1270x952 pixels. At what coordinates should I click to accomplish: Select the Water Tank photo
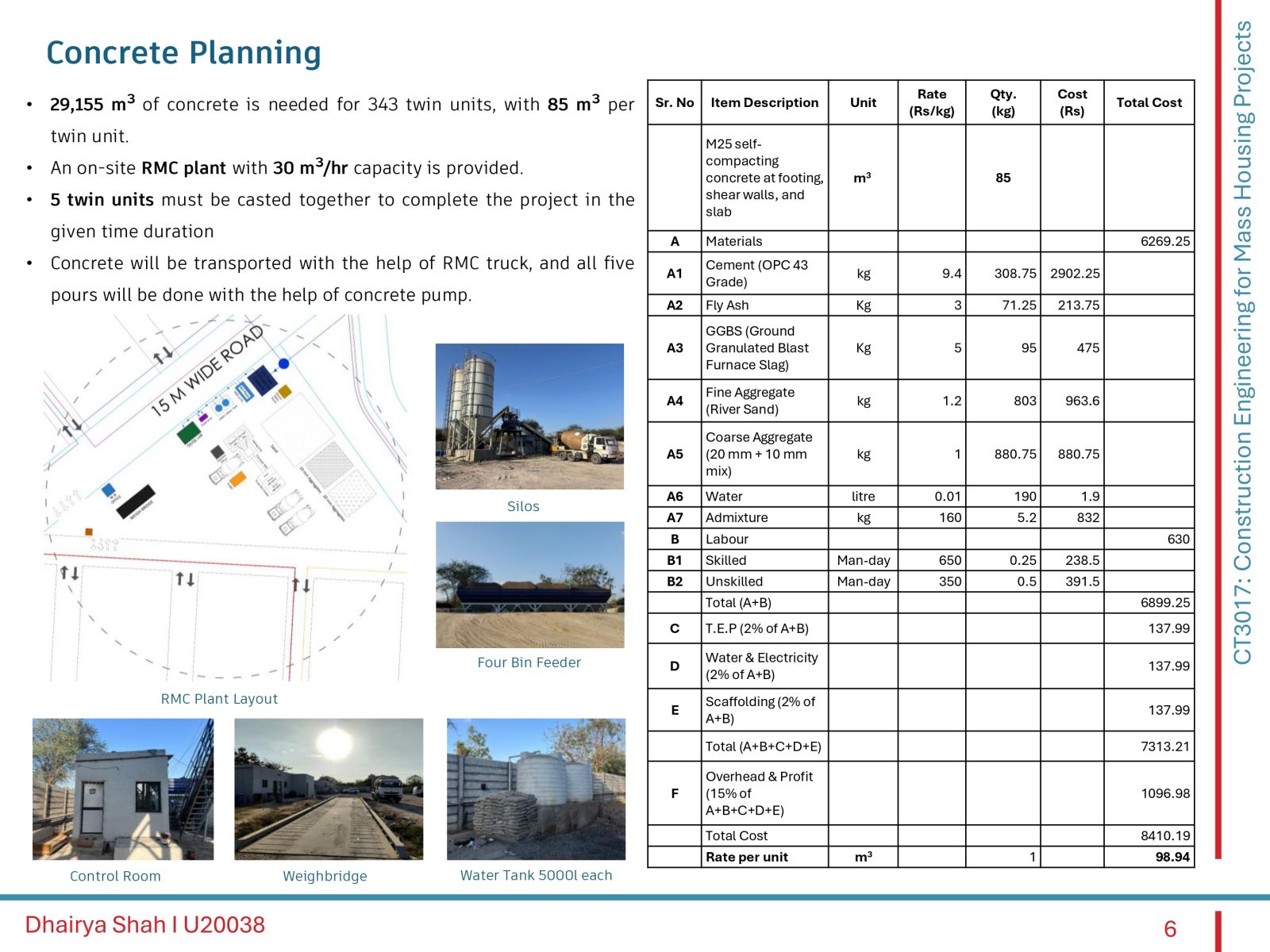tap(536, 789)
